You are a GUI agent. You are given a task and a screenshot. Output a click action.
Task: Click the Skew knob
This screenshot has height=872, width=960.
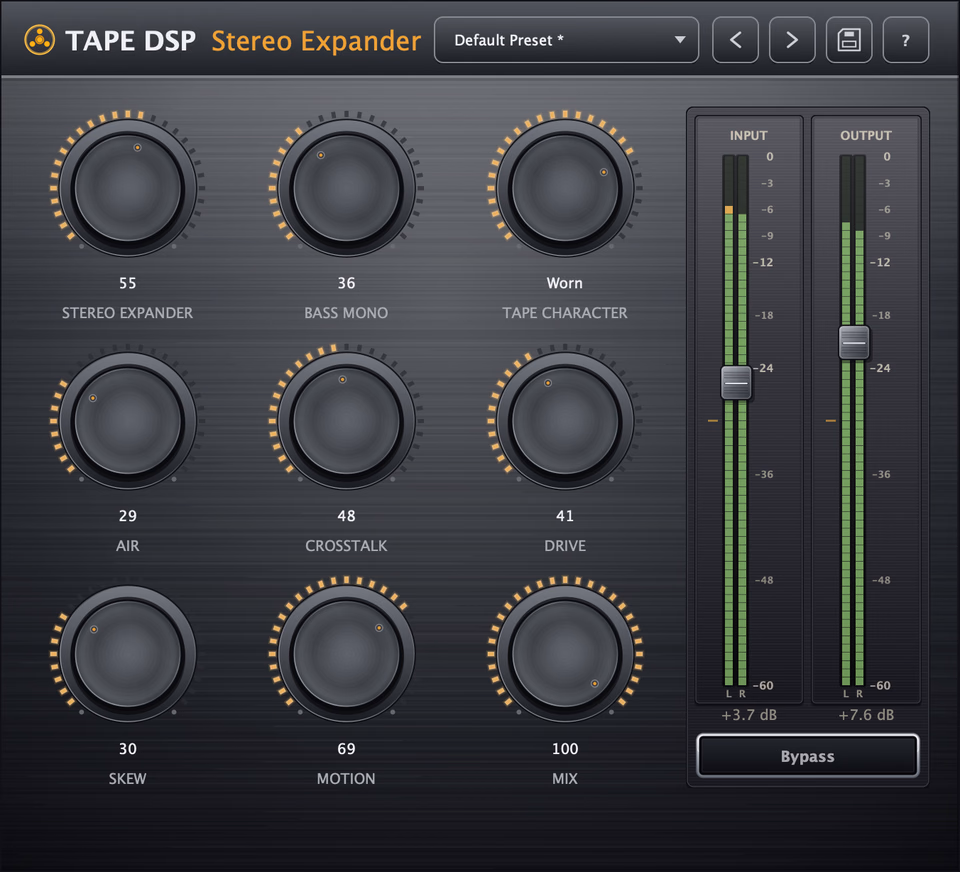tap(128, 653)
